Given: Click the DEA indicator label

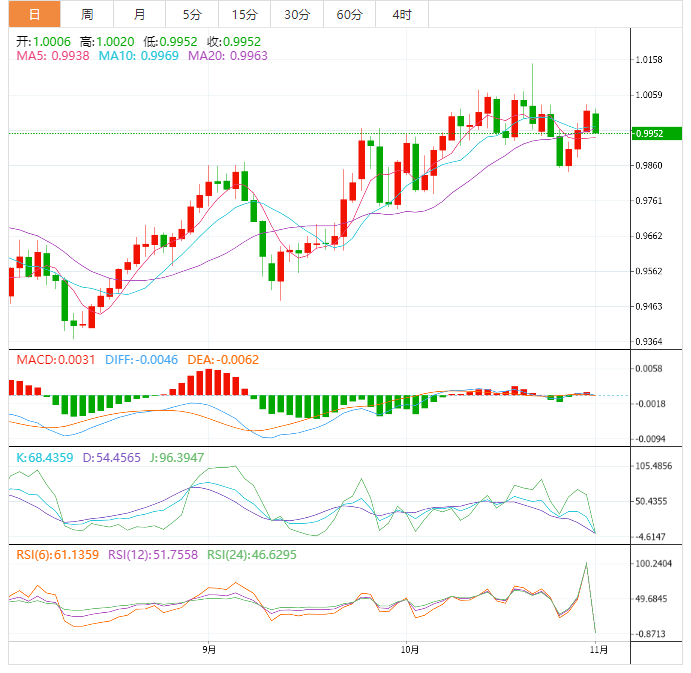Looking at the screenshot, I should [224, 358].
